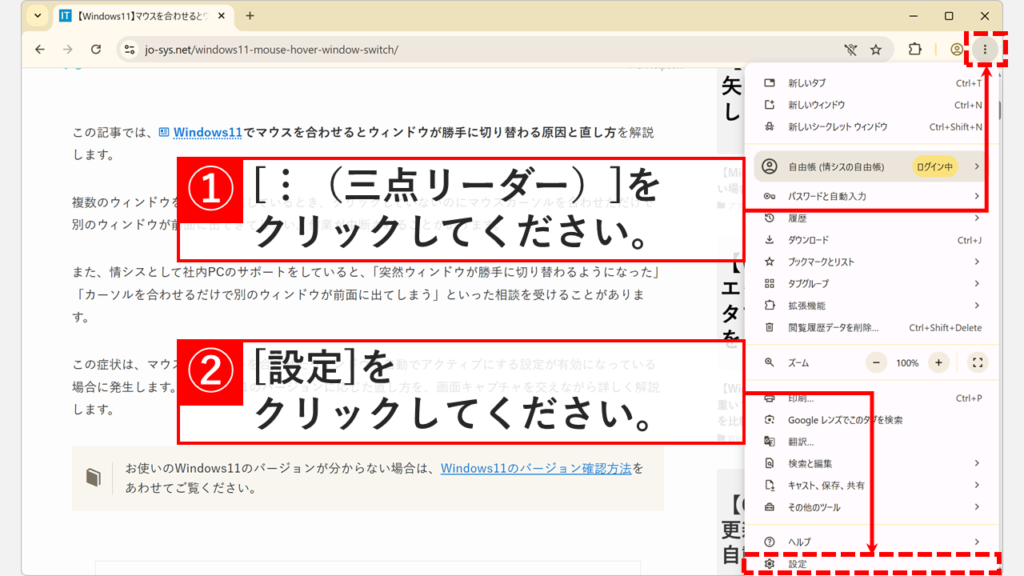
Task: Click the question mark icon beside ヘルプ
Action: (769, 542)
